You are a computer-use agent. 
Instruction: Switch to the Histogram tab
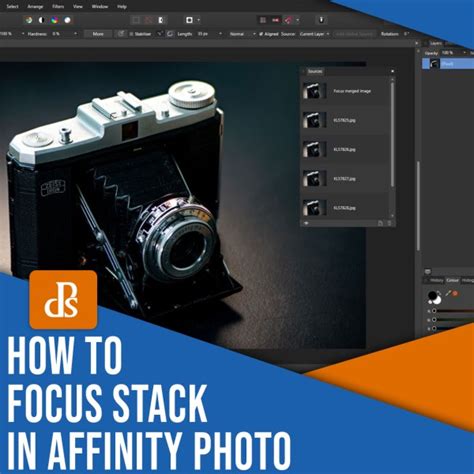(x=468, y=281)
